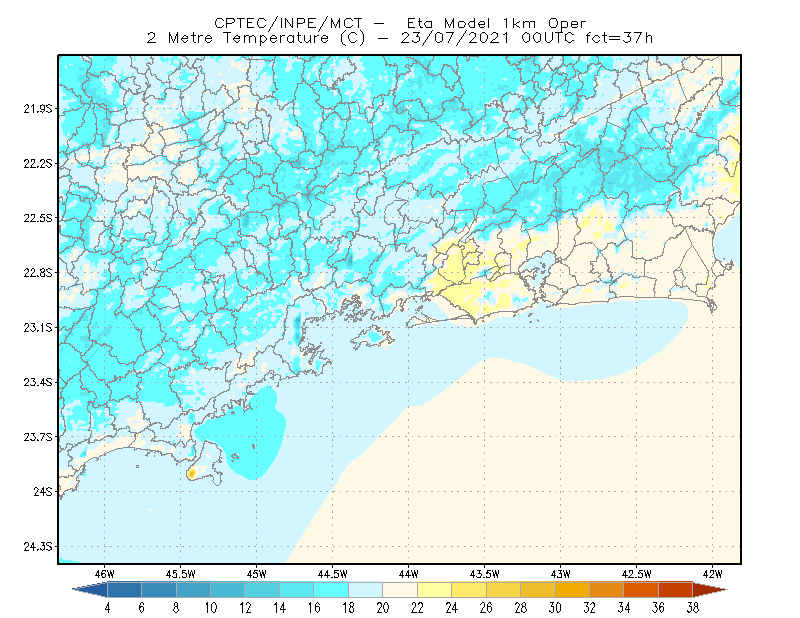Click the legend value '12'
Image resolution: width=800 pixels, height=618 pixels.
pyautogui.click(x=245, y=608)
